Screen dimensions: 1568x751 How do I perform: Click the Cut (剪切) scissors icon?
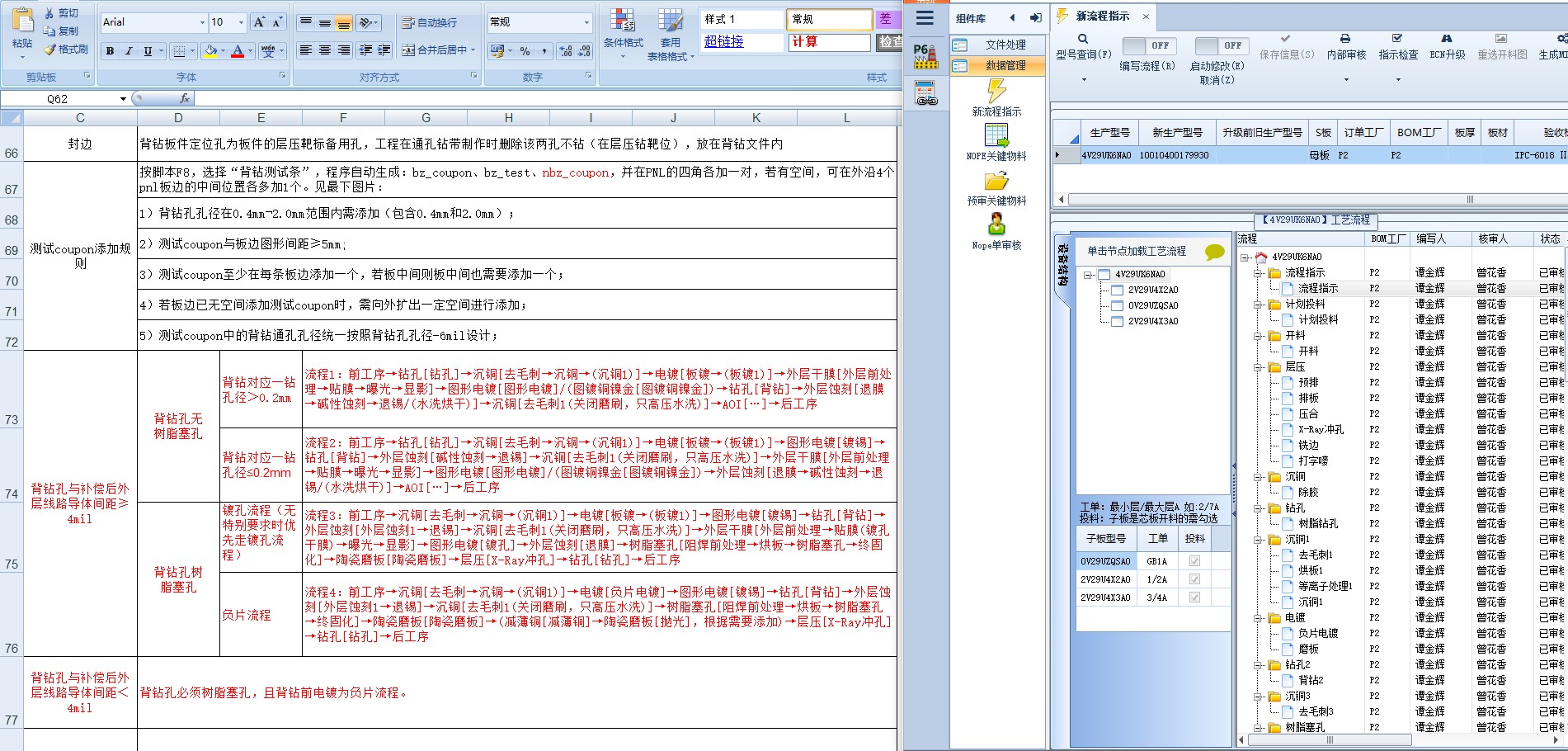pyautogui.click(x=49, y=13)
